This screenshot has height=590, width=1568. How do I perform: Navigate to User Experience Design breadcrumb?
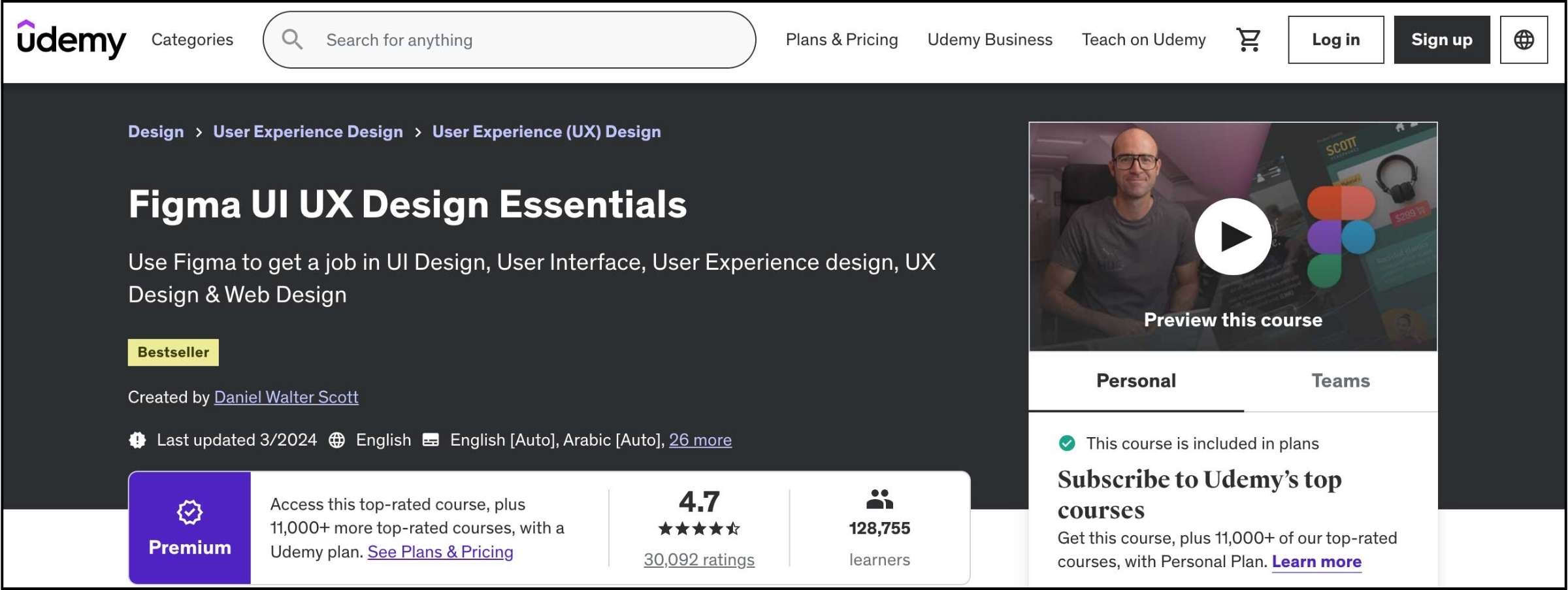(307, 131)
